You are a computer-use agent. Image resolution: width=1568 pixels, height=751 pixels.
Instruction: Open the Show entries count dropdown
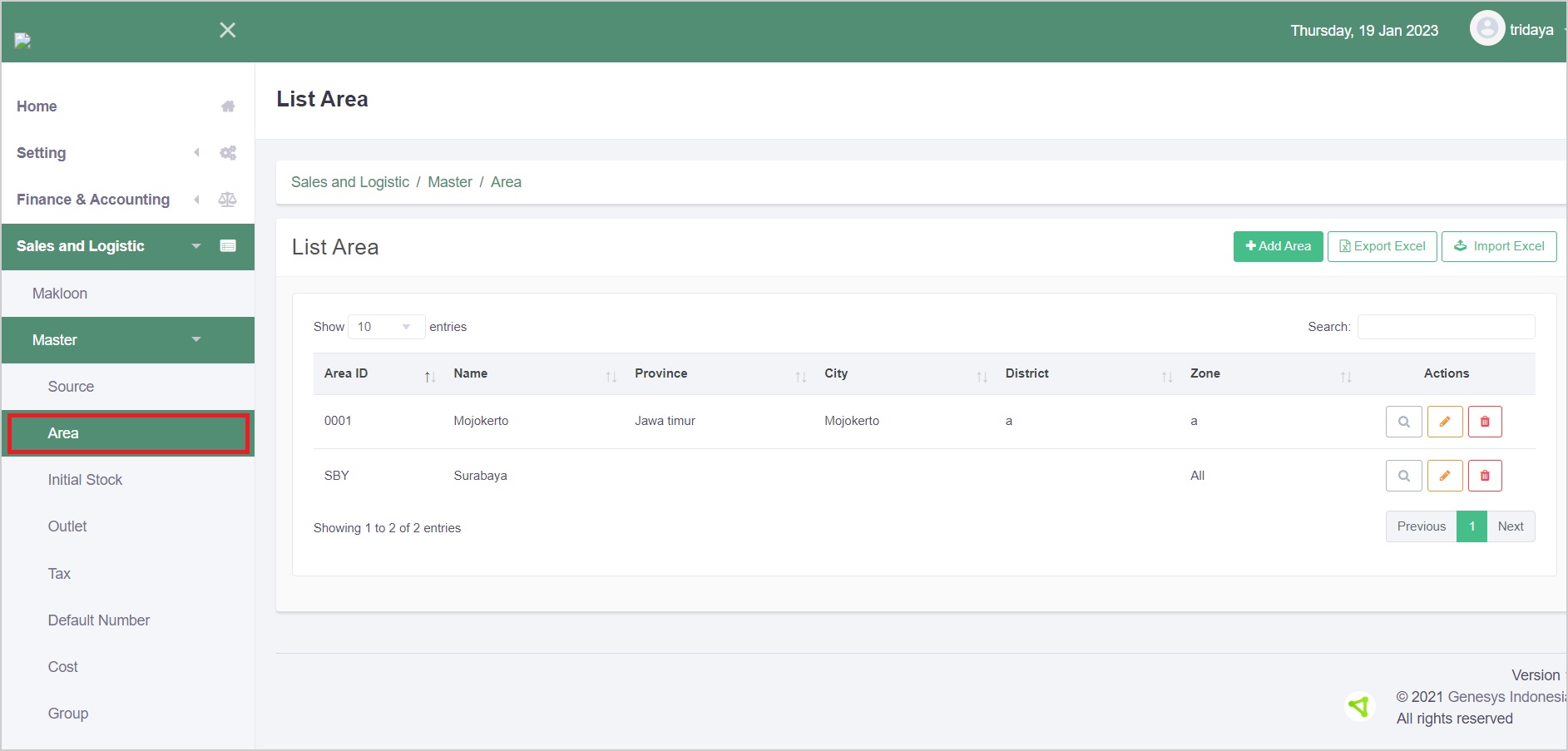(385, 327)
